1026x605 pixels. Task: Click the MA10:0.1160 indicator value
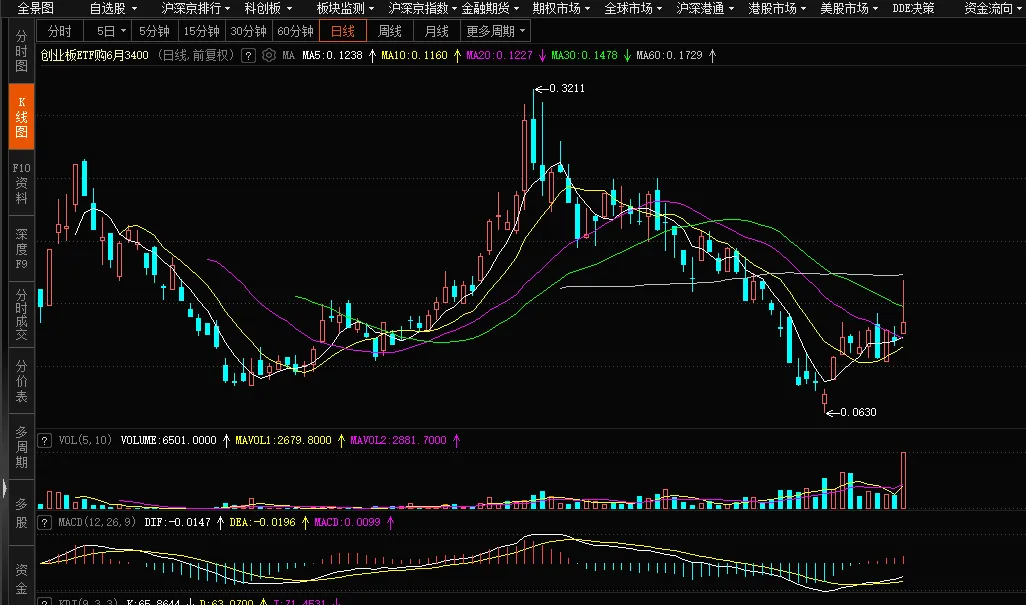pos(414,56)
